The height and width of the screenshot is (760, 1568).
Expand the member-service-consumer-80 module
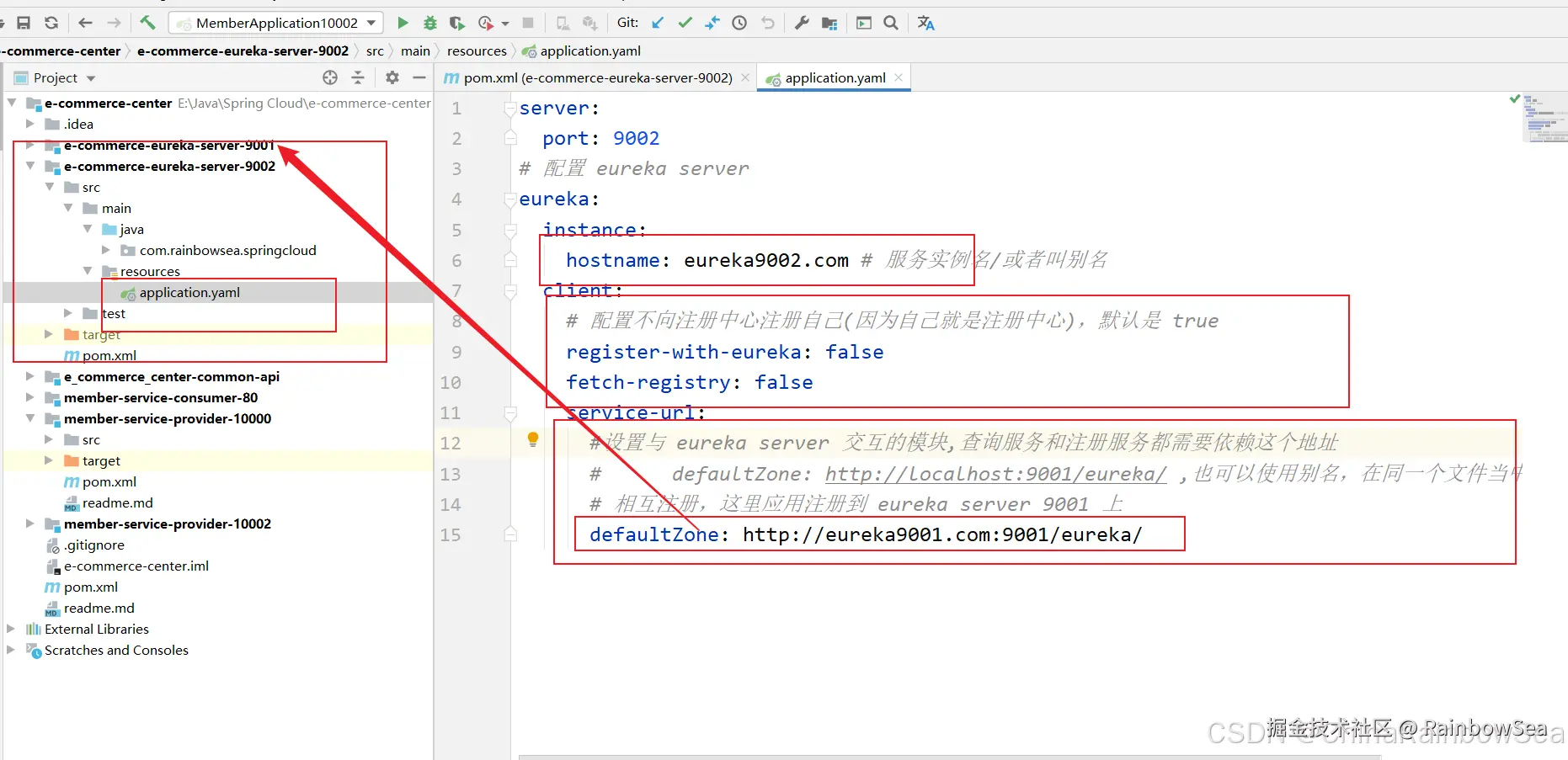(x=30, y=397)
